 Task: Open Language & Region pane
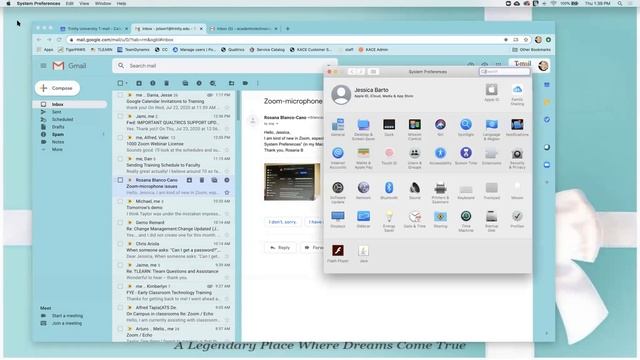click(491, 124)
